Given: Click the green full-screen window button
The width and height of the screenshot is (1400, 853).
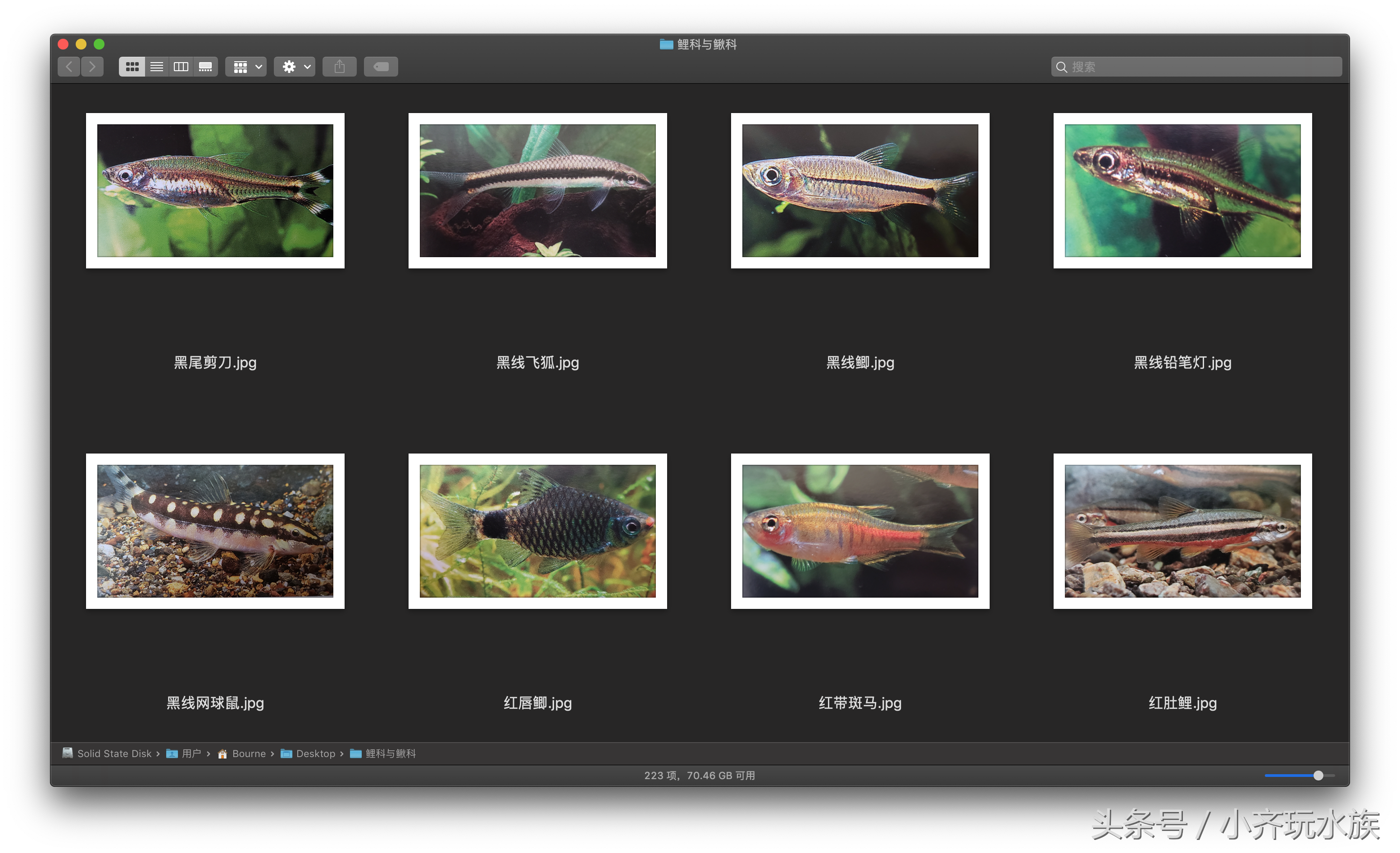Looking at the screenshot, I should pyautogui.click(x=100, y=44).
